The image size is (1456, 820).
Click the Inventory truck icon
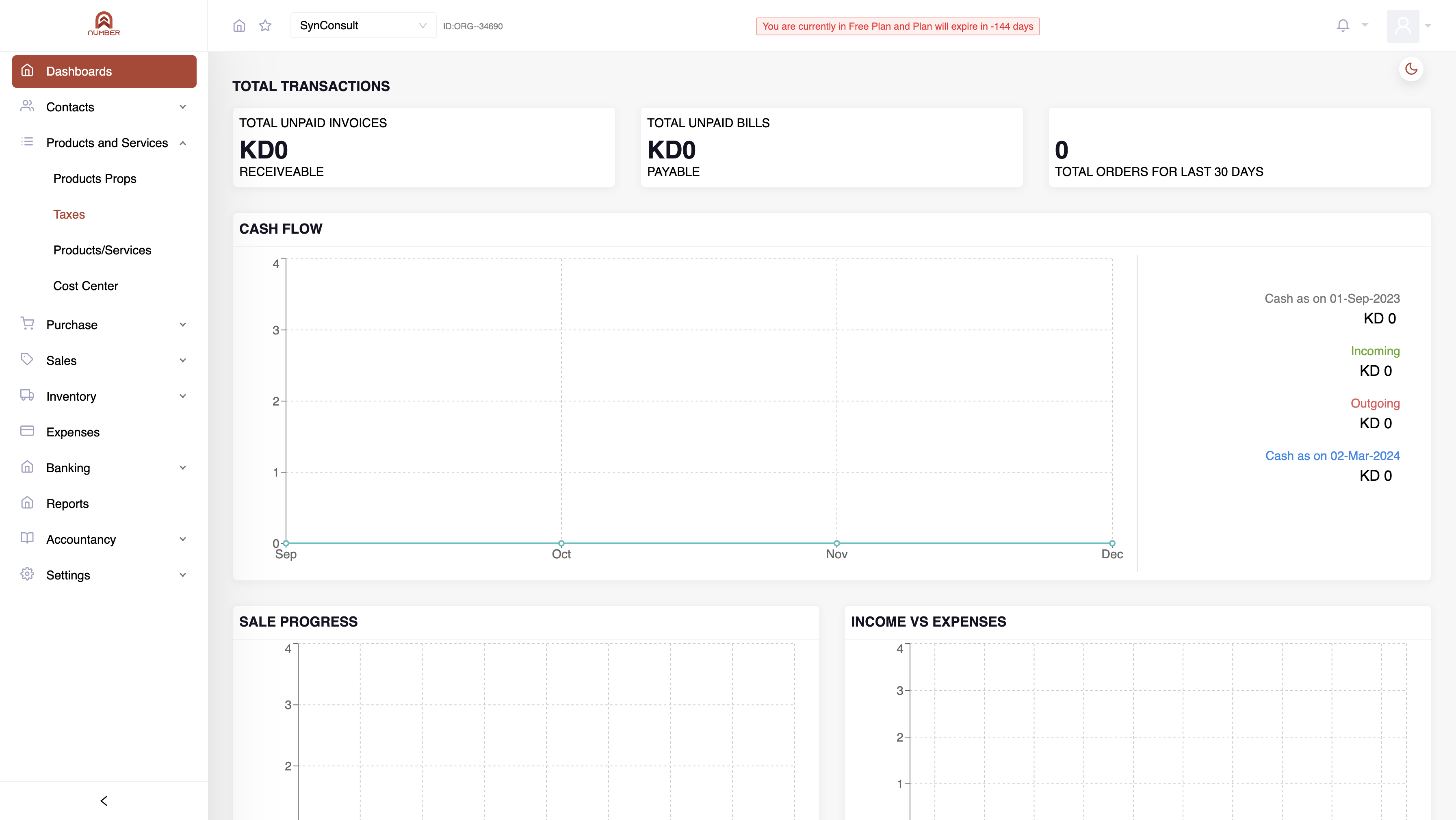click(27, 395)
